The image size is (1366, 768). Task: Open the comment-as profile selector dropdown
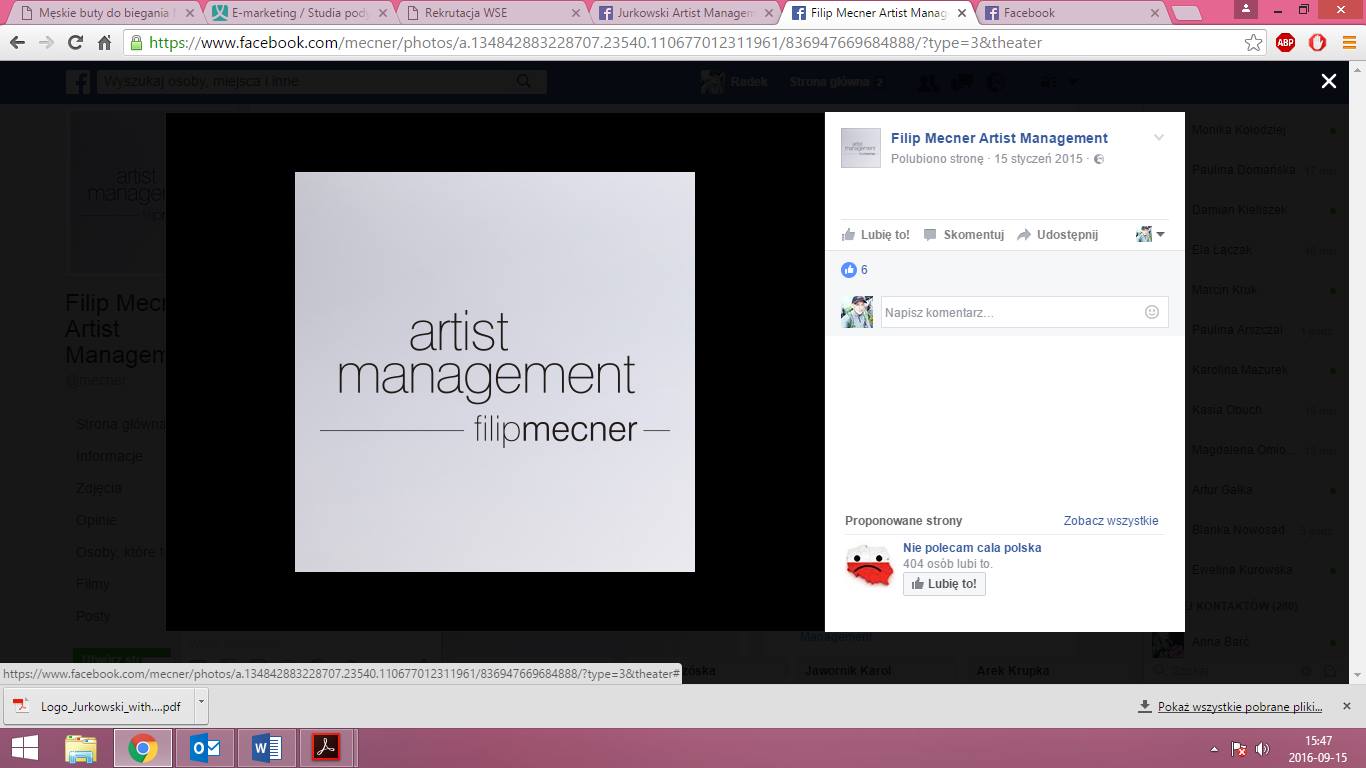tap(1151, 235)
